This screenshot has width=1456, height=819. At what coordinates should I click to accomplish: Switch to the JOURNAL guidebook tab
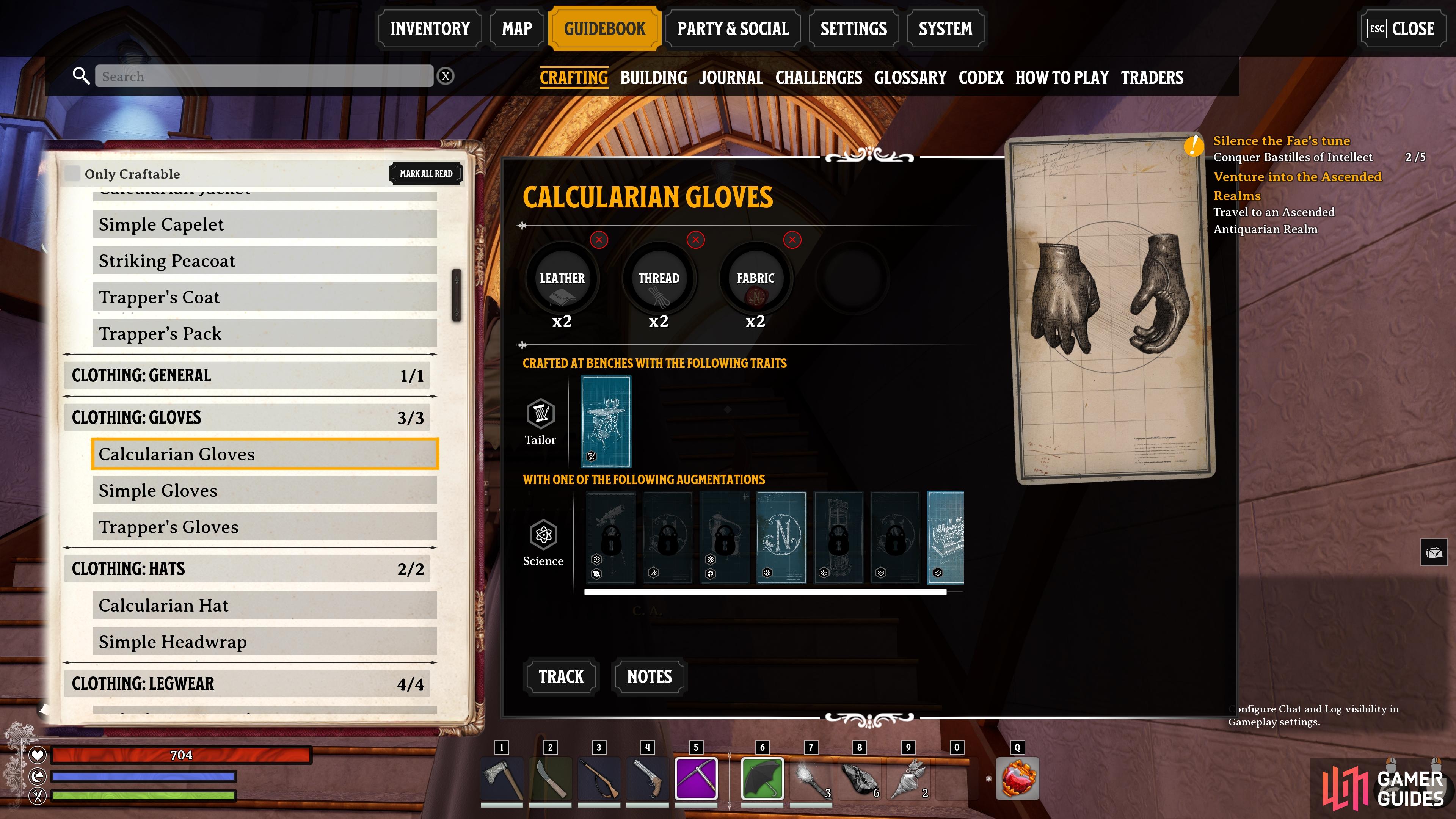[x=731, y=77]
